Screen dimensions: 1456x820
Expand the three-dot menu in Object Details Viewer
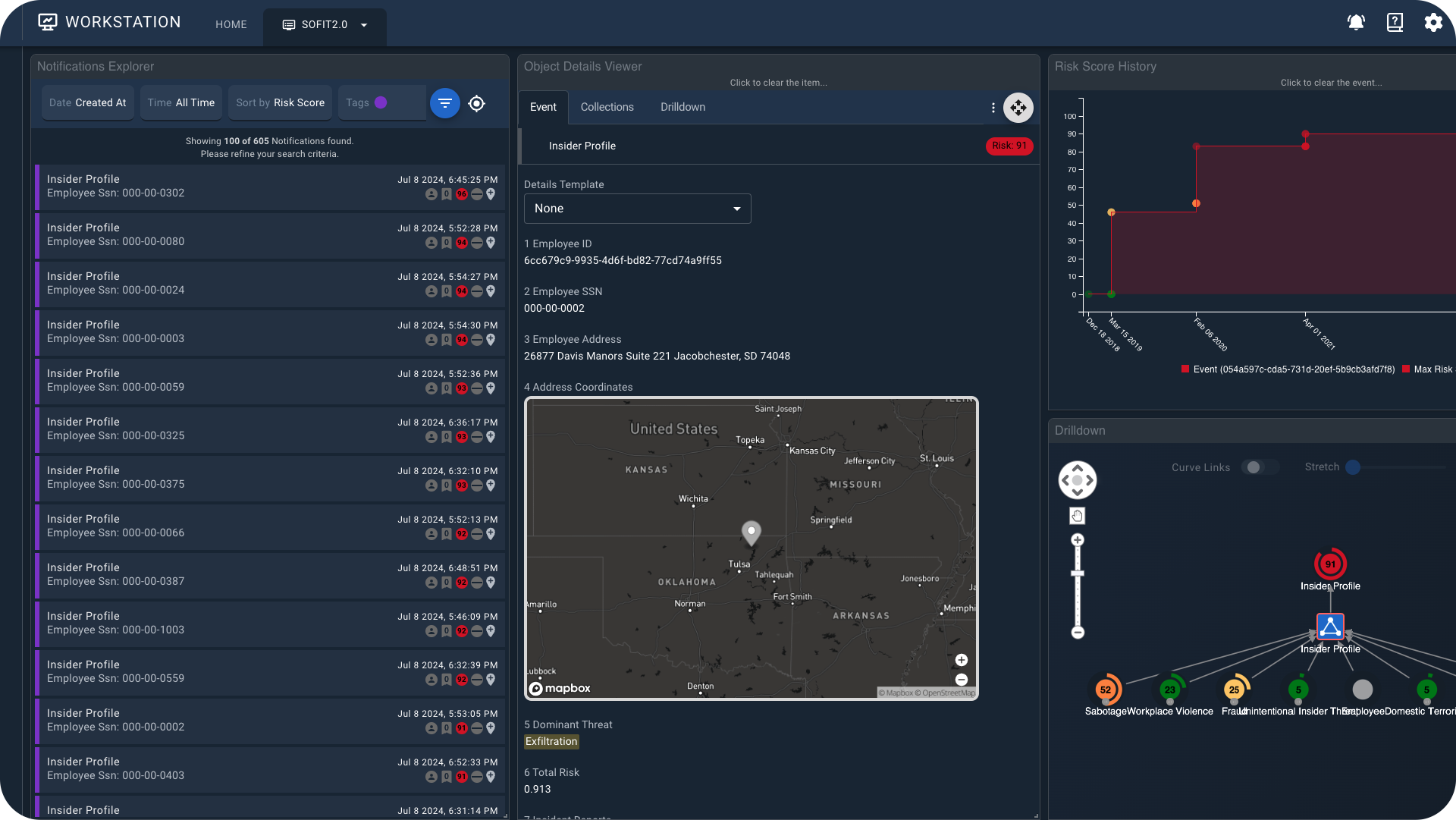click(993, 107)
